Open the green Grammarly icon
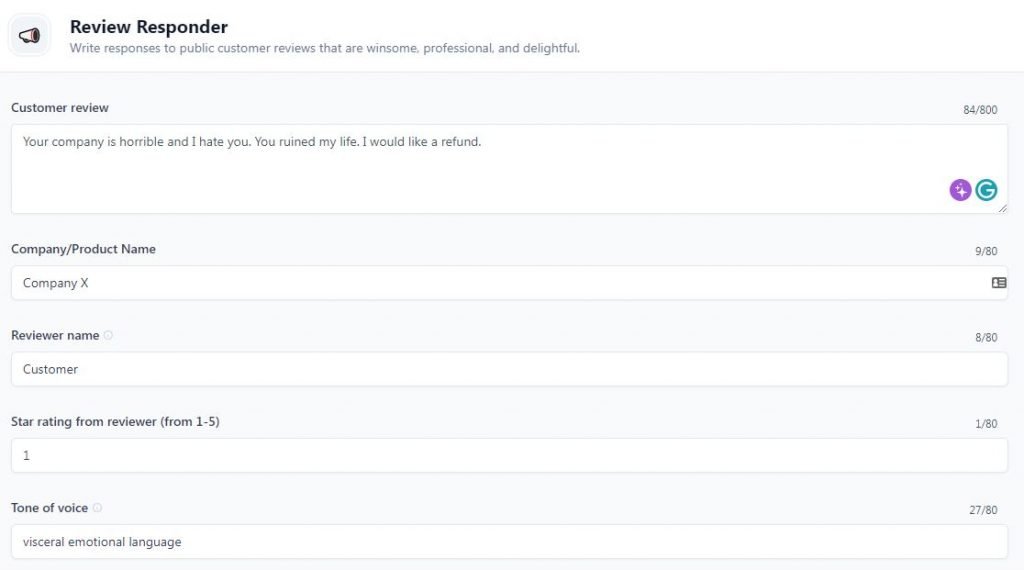Screen dimensions: 1024x570 [986, 190]
